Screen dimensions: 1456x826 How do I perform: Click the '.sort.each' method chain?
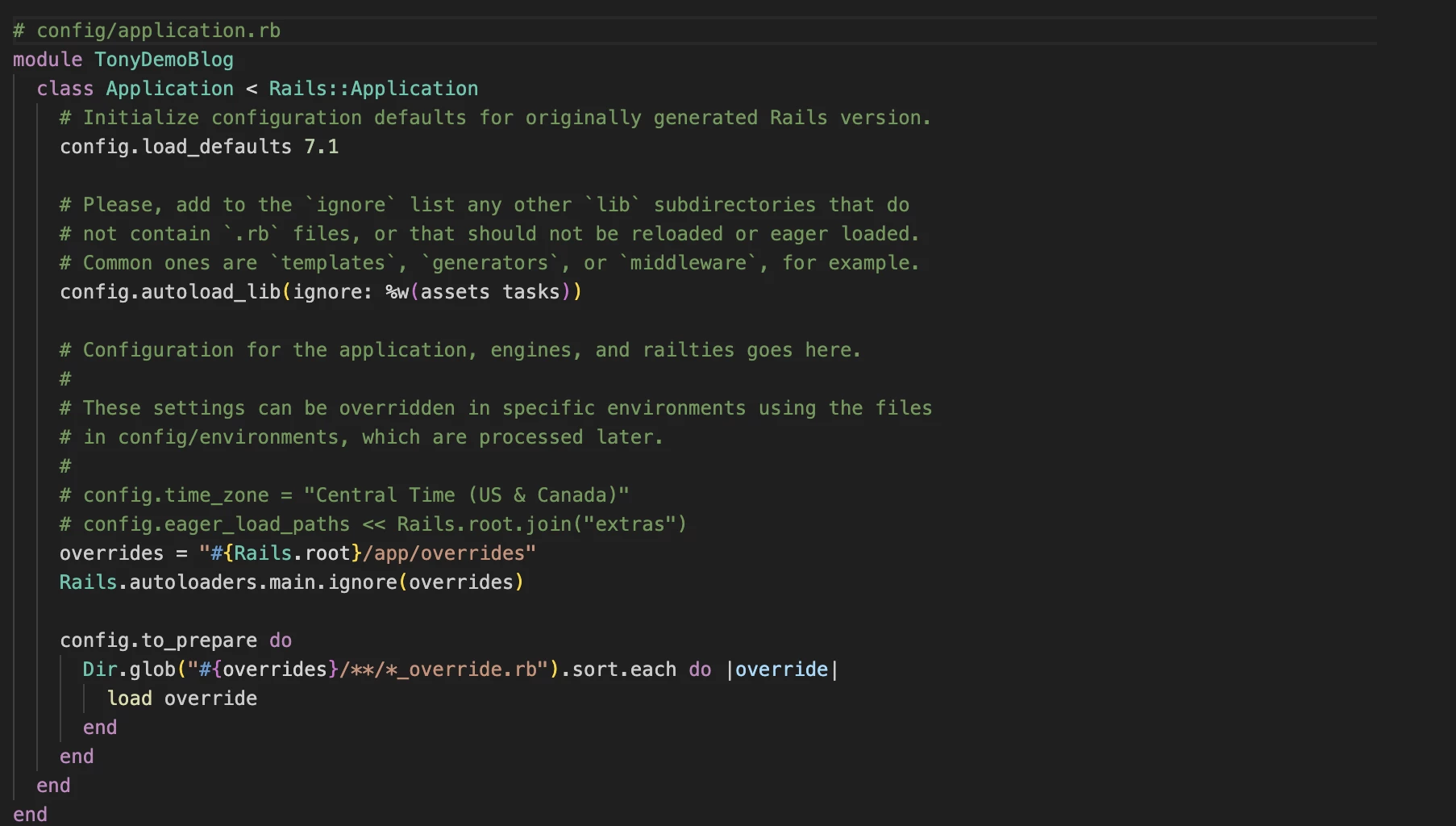click(x=618, y=670)
